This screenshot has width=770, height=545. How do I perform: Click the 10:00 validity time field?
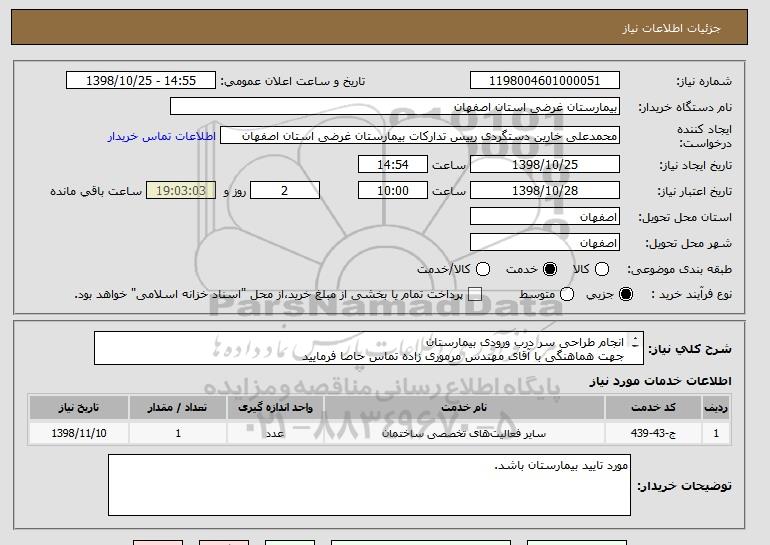coord(393,191)
